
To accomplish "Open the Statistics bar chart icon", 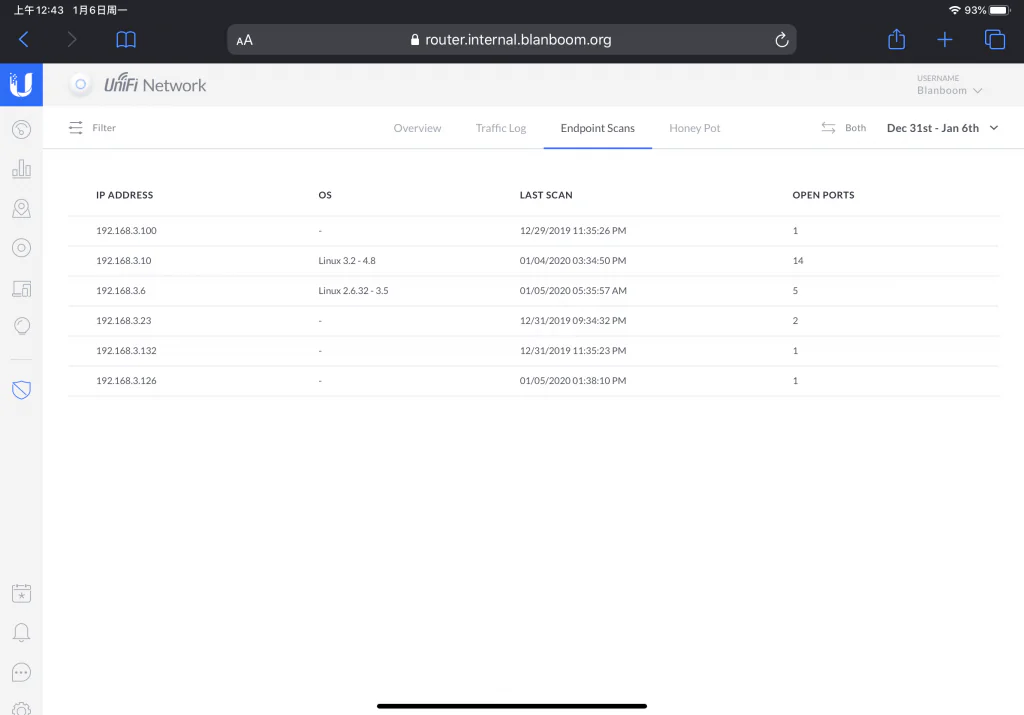I will (22, 168).
